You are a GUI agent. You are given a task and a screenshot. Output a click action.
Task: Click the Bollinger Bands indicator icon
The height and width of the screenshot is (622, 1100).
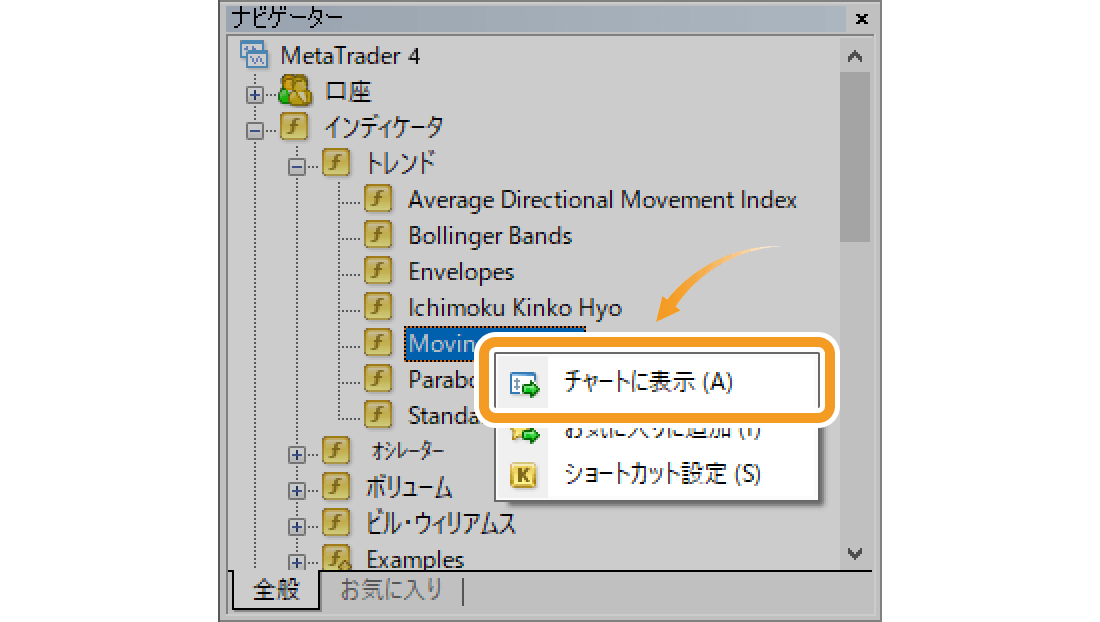(x=378, y=234)
